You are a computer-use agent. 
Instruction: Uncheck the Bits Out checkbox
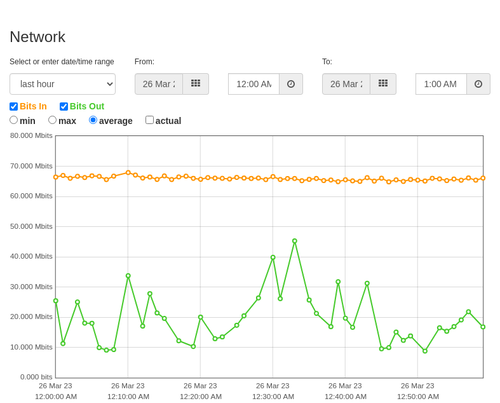click(x=64, y=106)
